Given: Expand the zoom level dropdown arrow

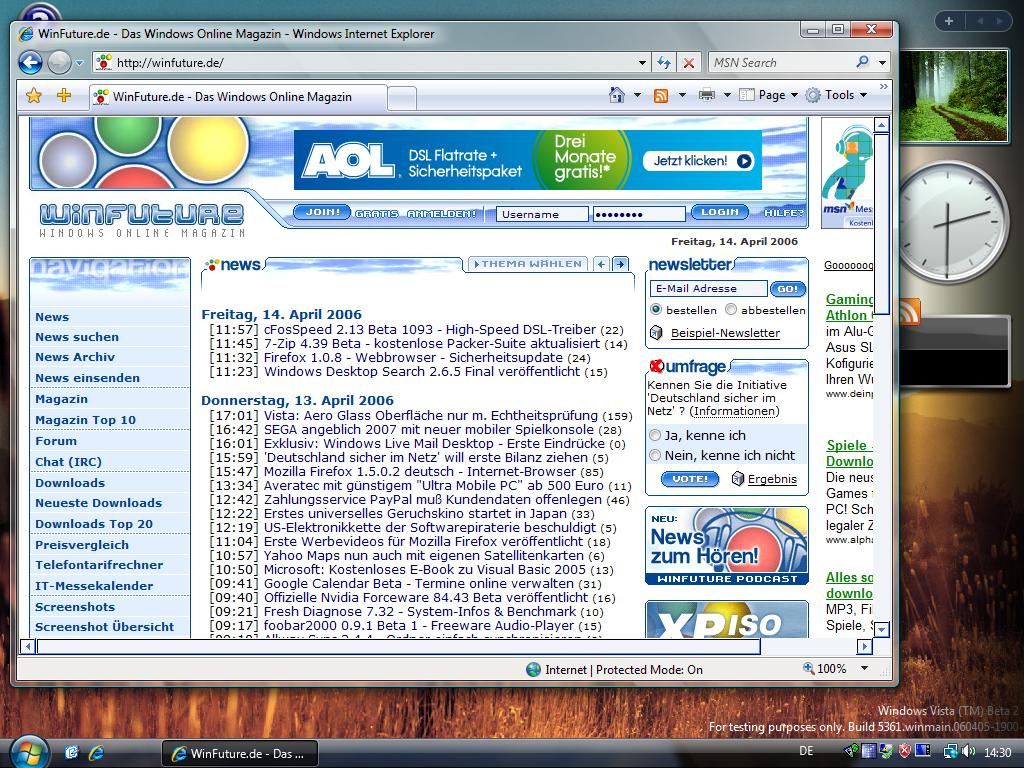Looking at the screenshot, I should (x=865, y=668).
